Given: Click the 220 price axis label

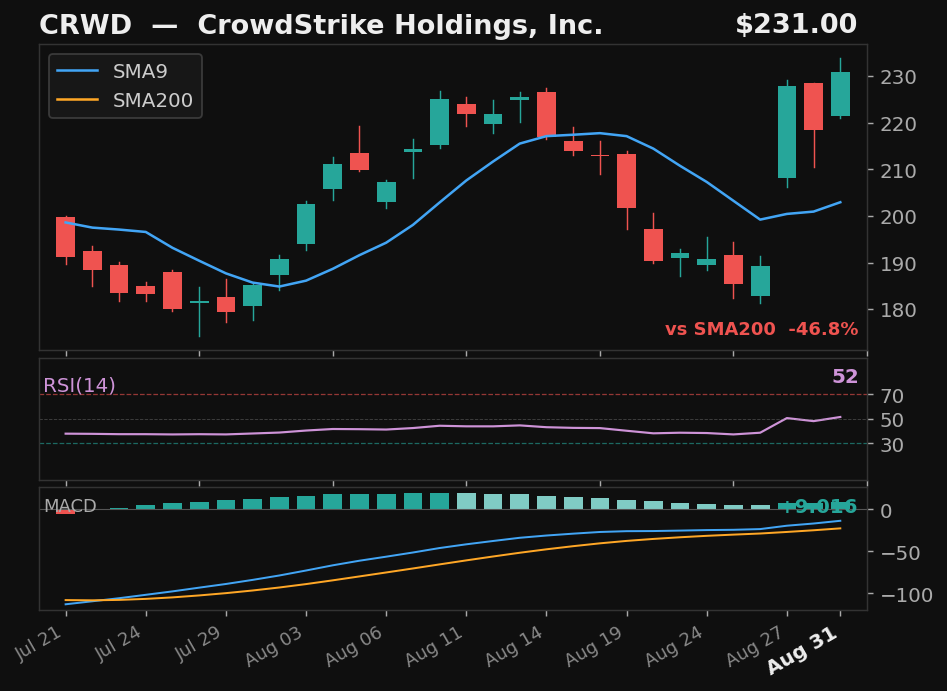Looking at the screenshot, I should (899, 124).
